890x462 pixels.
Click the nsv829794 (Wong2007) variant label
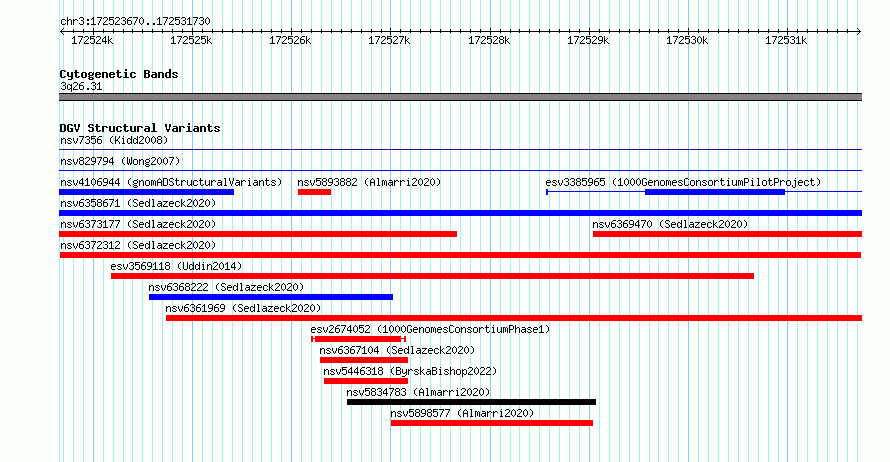120,161
